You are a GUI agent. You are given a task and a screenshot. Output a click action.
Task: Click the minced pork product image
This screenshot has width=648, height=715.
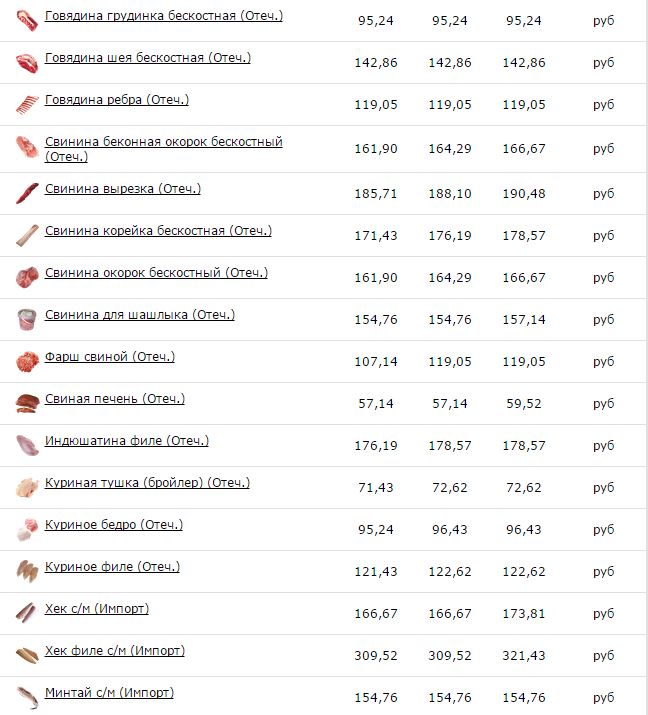coord(27,362)
